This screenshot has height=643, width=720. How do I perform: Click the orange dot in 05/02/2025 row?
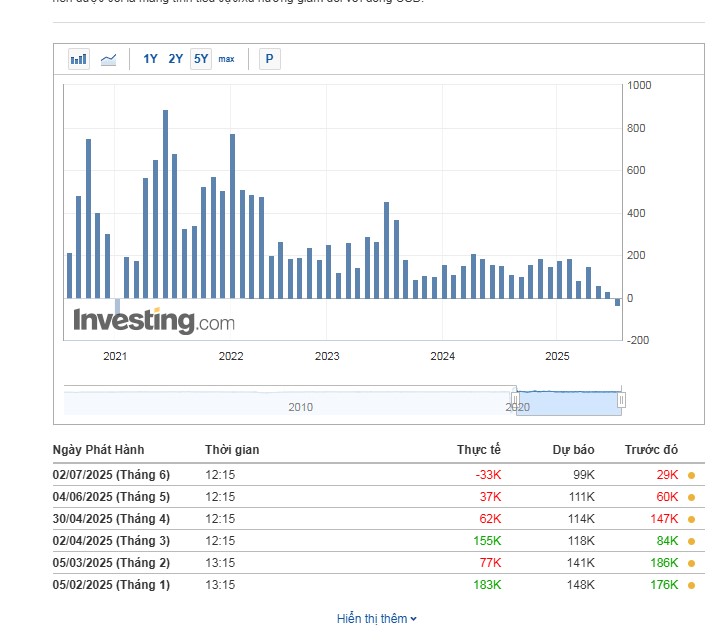[x=692, y=586]
